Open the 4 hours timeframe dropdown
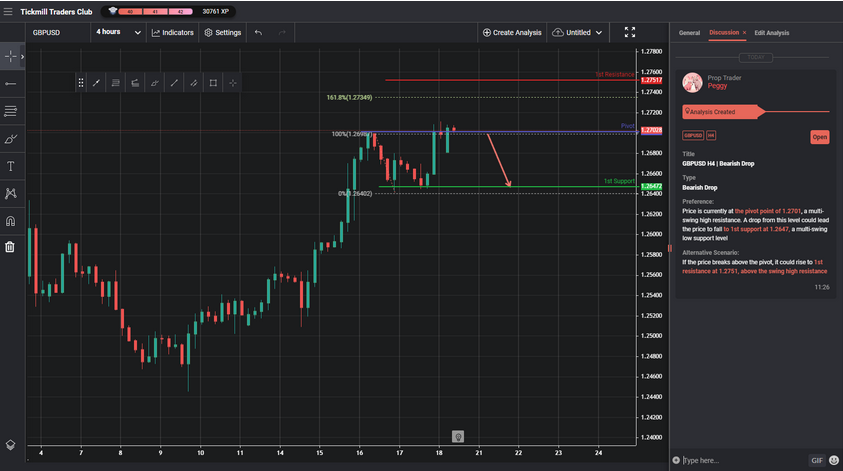 tap(118, 32)
